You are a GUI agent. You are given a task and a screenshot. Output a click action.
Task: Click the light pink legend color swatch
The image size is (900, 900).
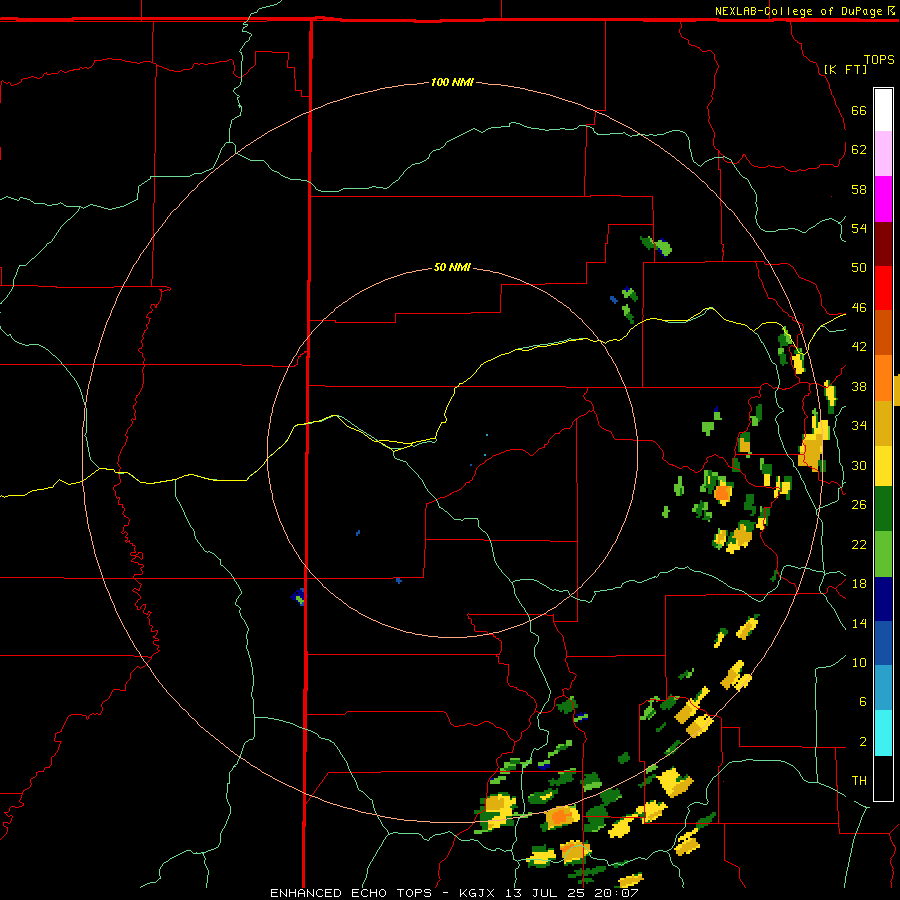[883, 153]
